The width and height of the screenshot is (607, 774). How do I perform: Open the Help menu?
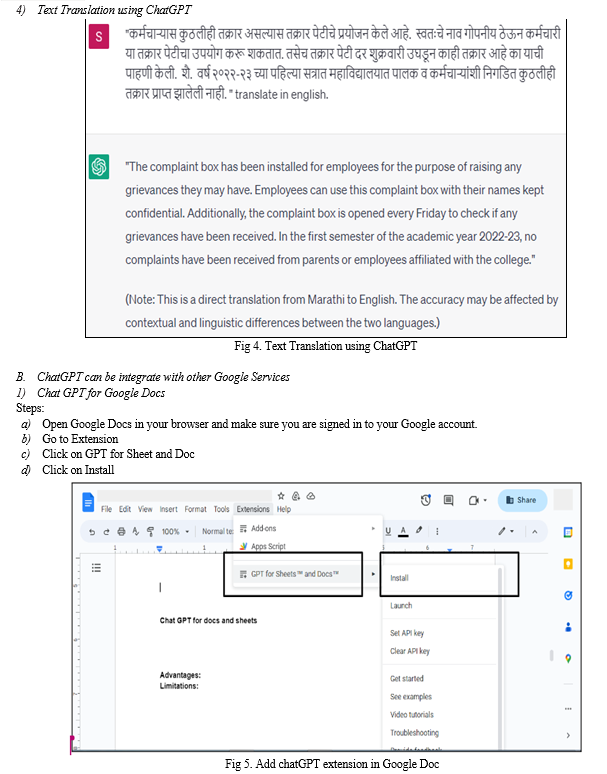coord(284,509)
